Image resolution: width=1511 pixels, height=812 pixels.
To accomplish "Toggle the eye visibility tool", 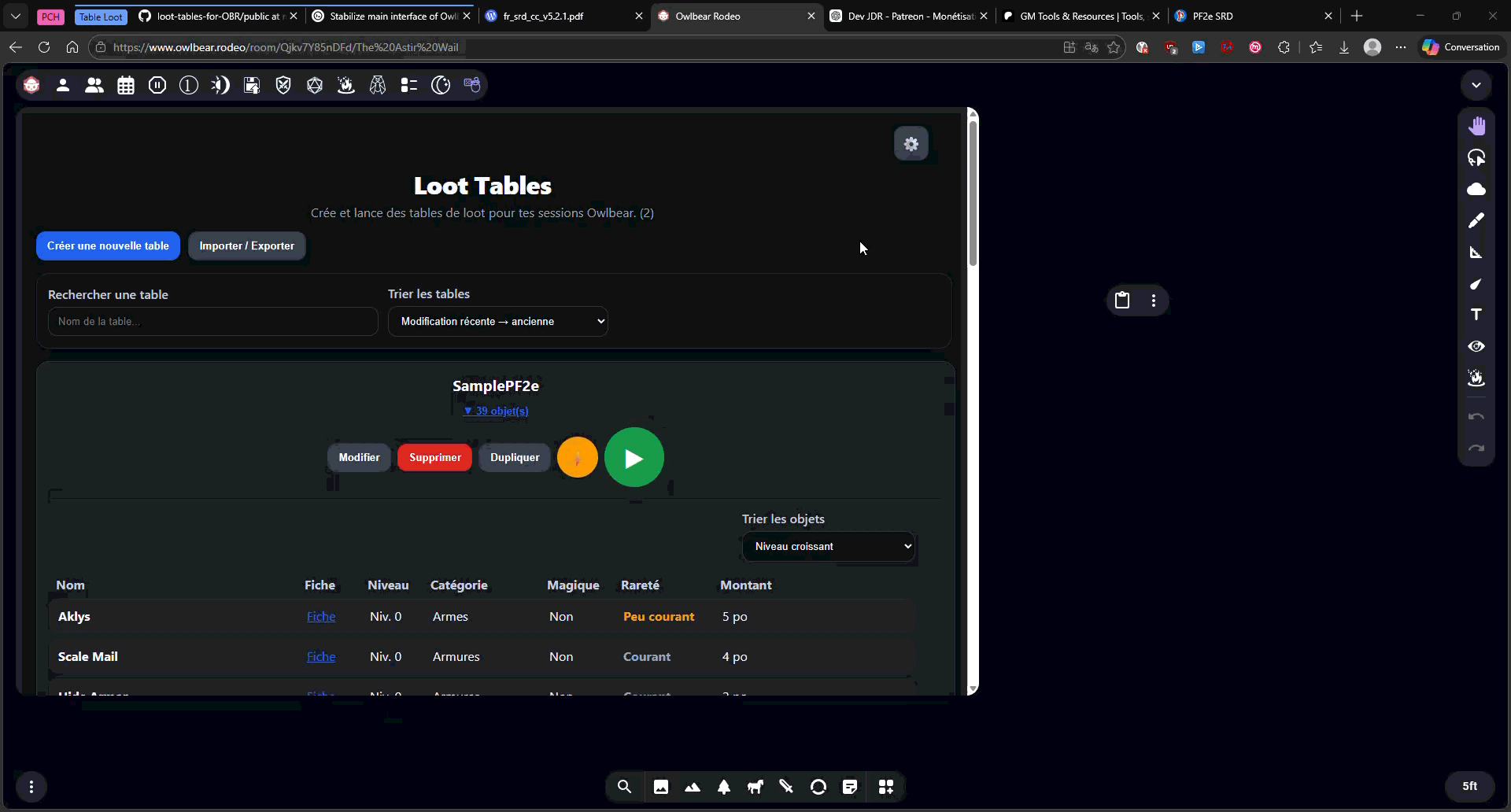I will pos(1476,346).
